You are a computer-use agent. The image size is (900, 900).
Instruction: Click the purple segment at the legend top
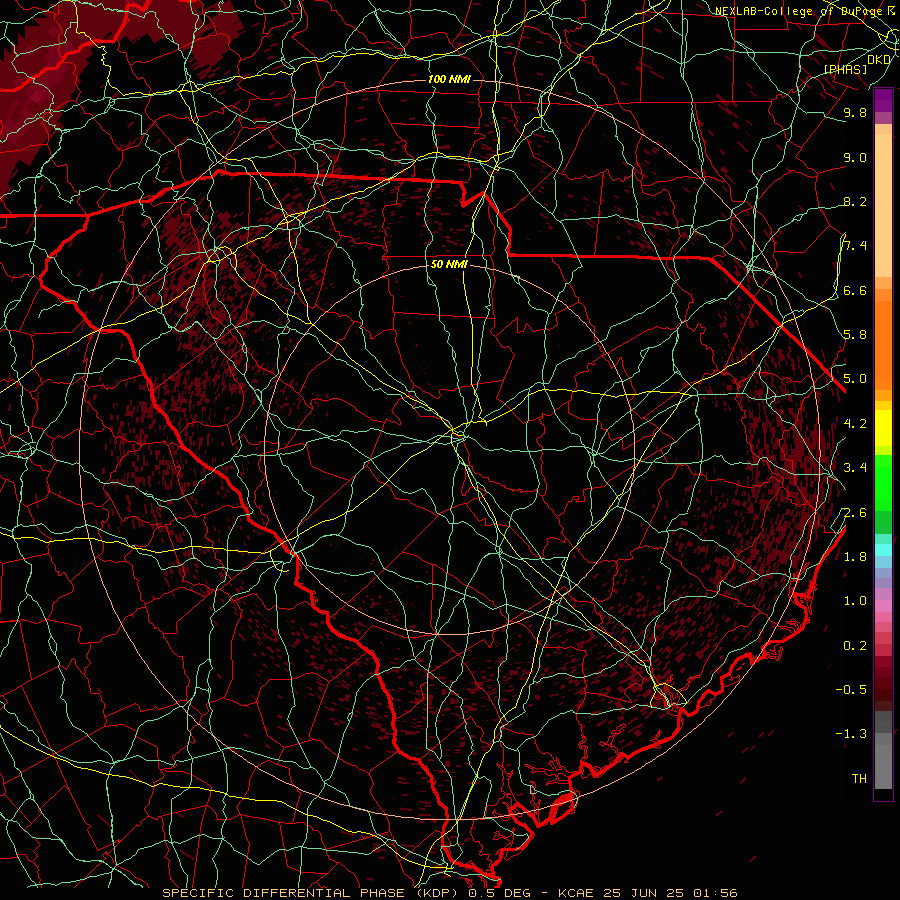click(x=883, y=100)
